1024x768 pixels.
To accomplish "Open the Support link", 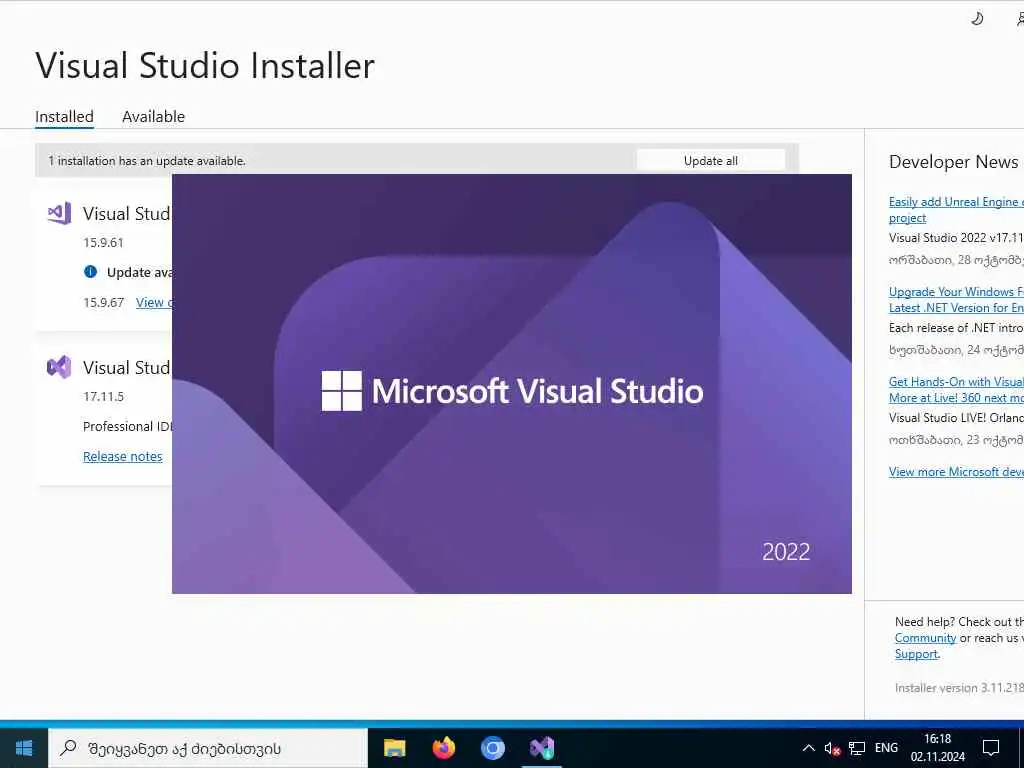I will point(916,654).
